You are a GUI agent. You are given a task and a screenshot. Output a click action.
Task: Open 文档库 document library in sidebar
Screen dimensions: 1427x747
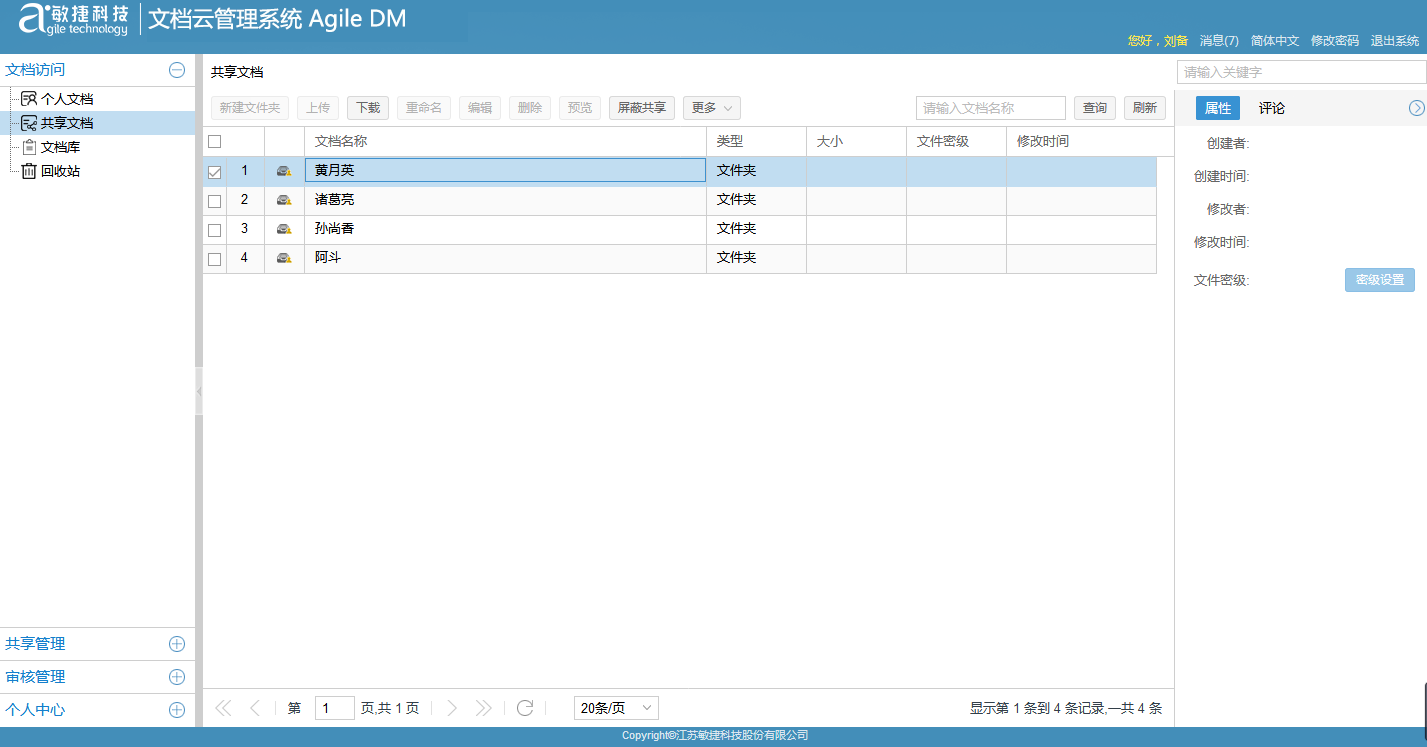tap(60, 147)
